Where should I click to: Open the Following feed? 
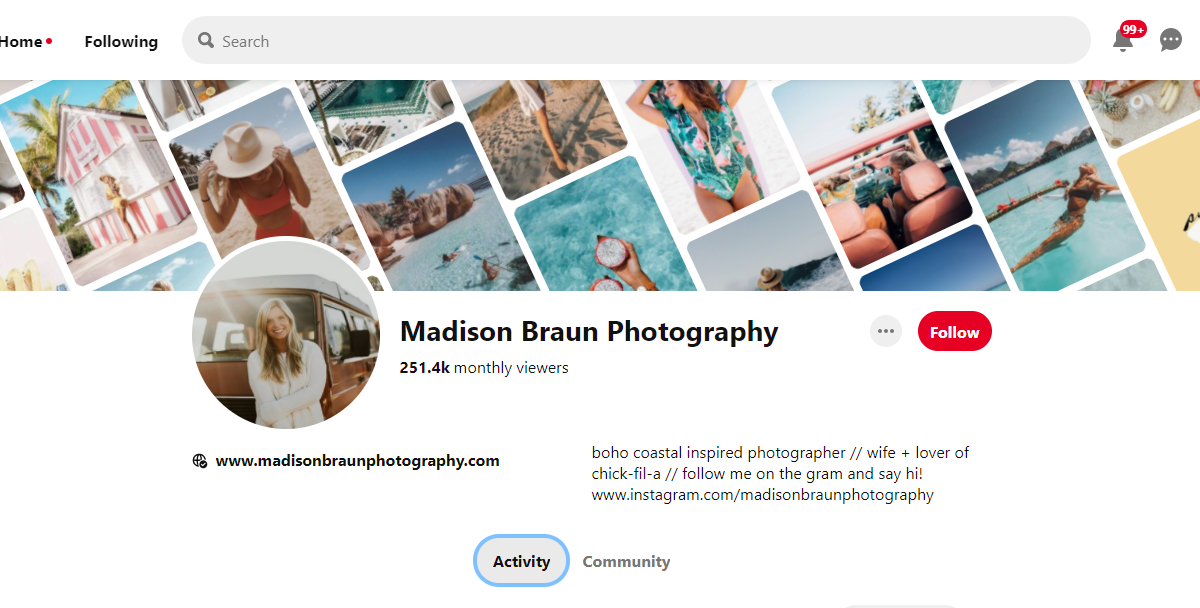pos(121,41)
